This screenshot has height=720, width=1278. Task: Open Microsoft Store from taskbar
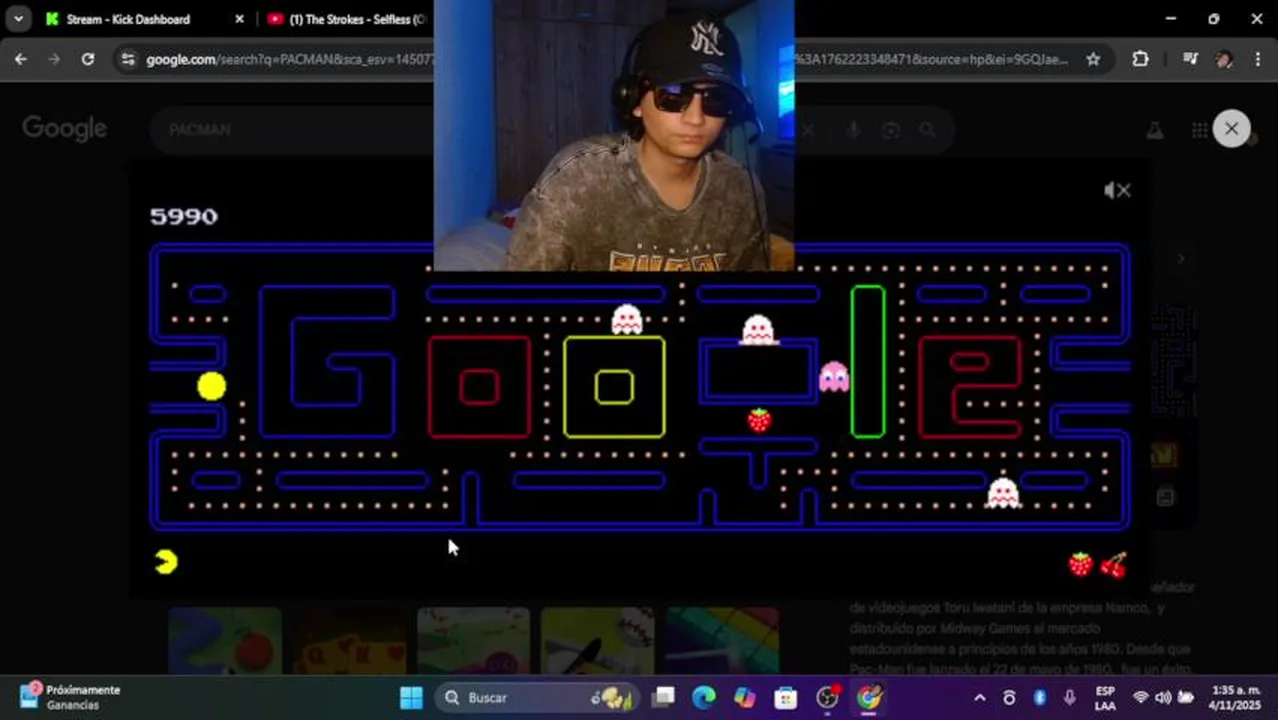786,697
